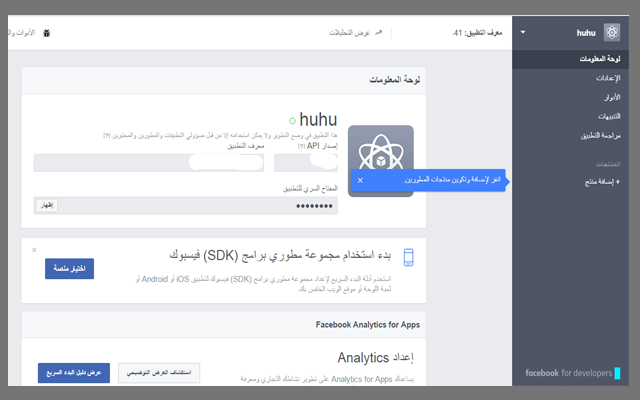Click the معرف التطبيق label in the top bar
Image resolution: width=640 pixels, height=400 pixels.
[x=478, y=33]
